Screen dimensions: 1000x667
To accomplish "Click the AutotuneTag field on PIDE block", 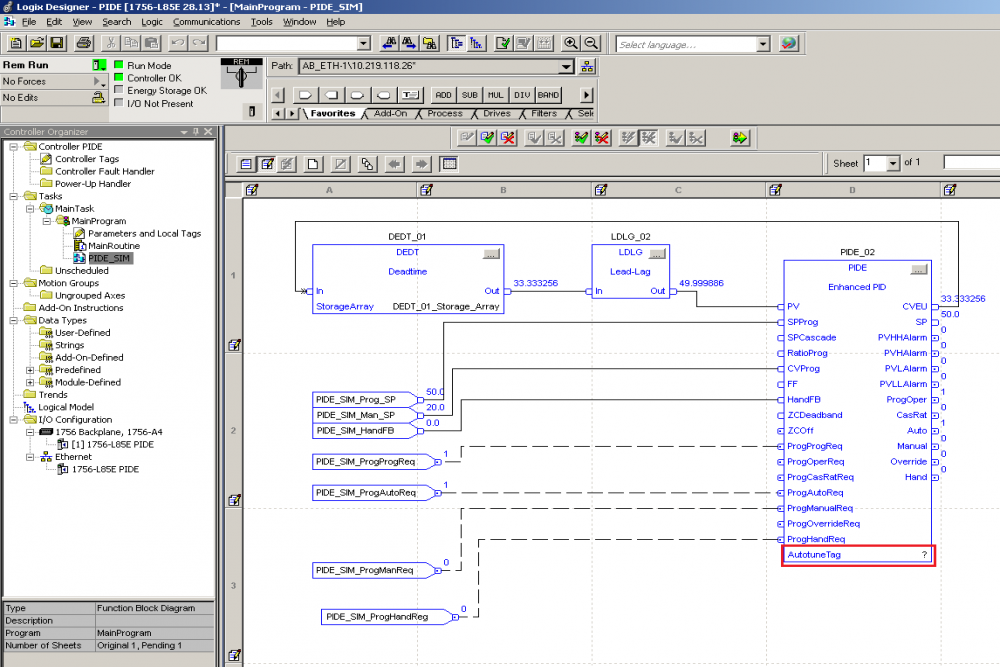I will (858, 555).
